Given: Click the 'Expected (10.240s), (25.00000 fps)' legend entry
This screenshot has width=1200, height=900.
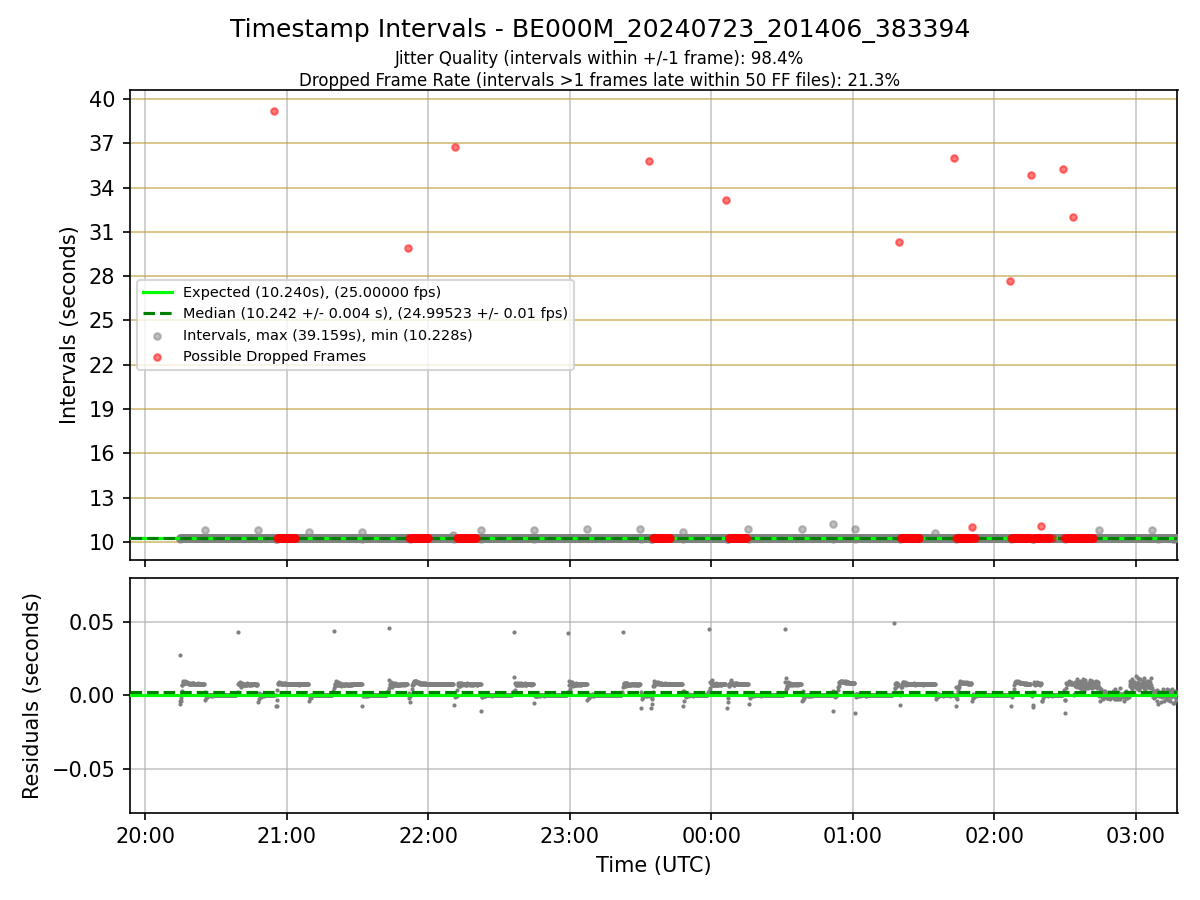Looking at the screenshot, I should 312,292.
